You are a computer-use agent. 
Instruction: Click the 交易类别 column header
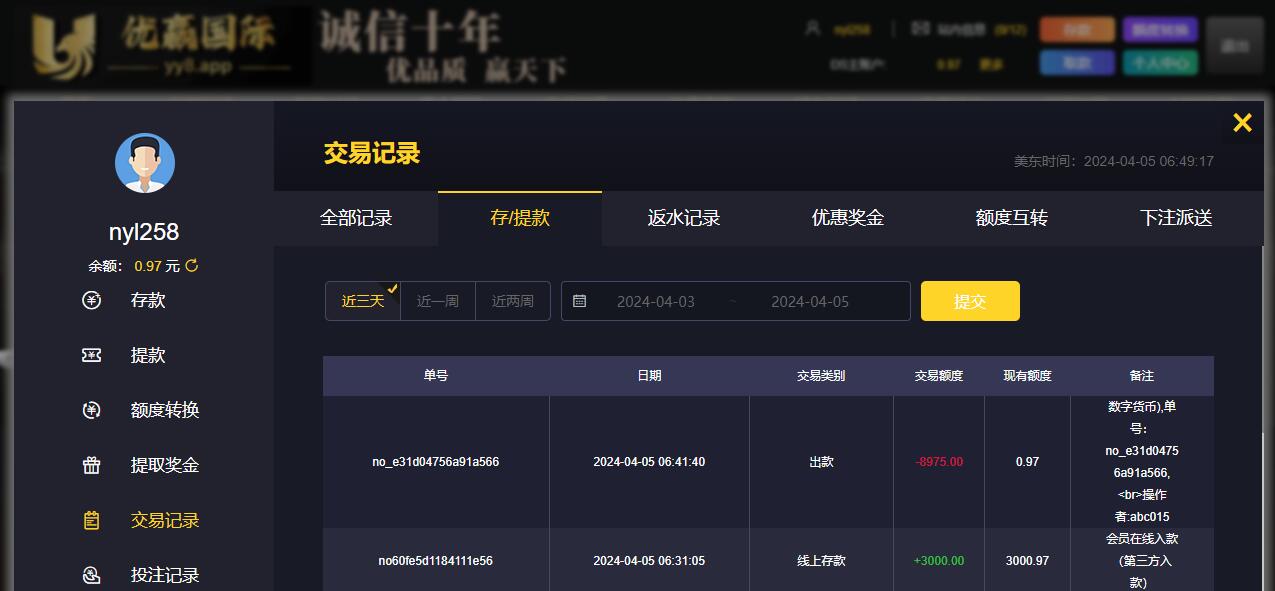tap(821, 376)
